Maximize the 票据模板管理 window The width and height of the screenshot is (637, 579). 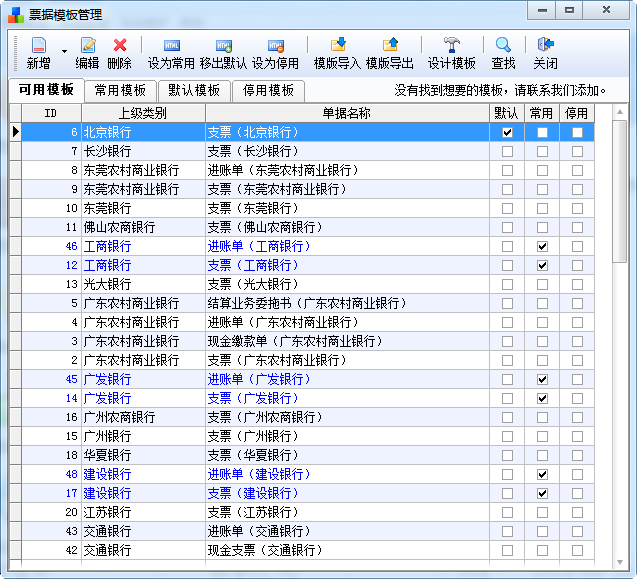coord(570,10)
